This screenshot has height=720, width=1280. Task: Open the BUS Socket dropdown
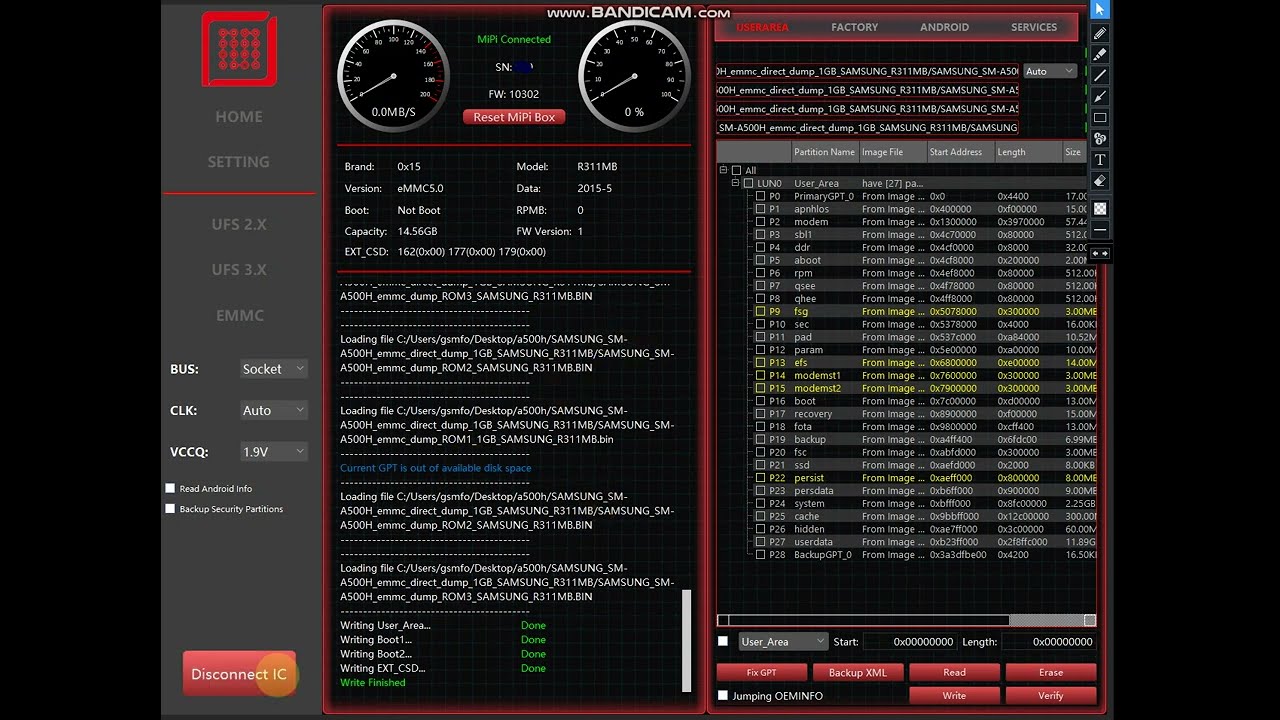(x=273, y=369)
